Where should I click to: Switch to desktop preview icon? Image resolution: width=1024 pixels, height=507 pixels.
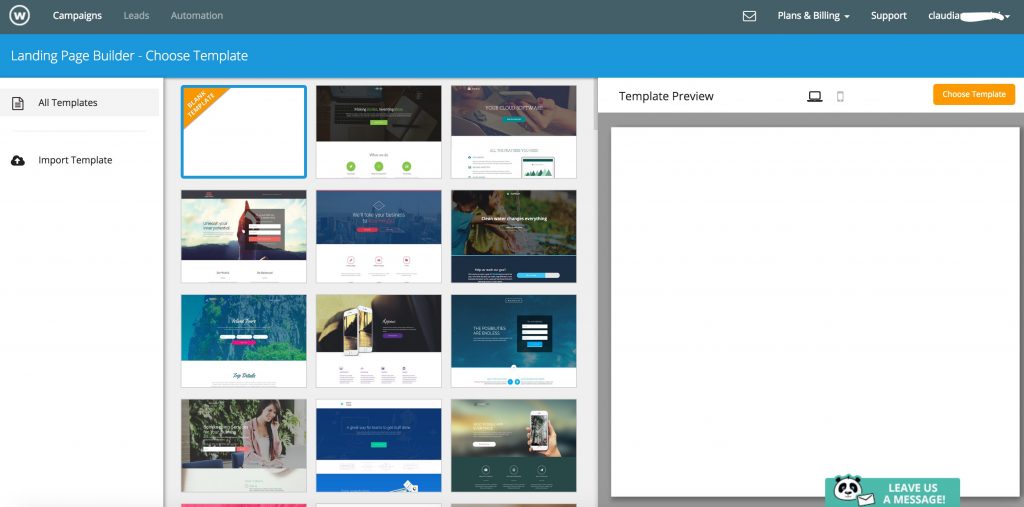pos(814,96)
